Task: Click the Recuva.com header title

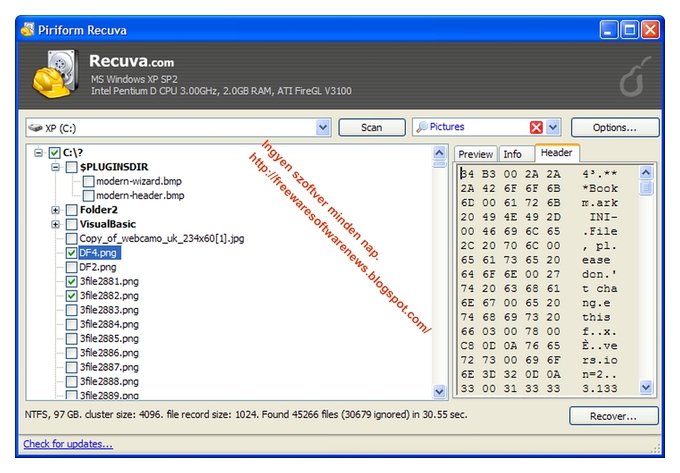Action: [131, 61]
